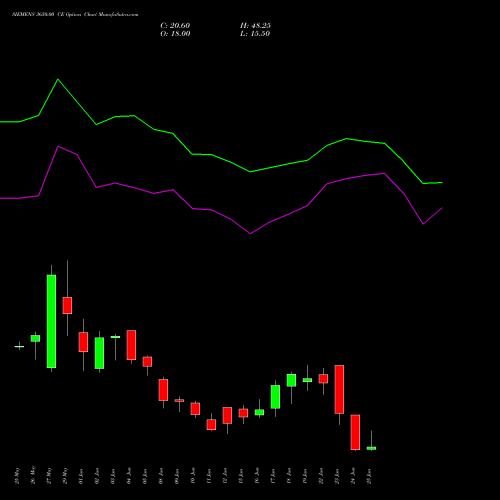Click the close value C: 20.60
Viewport: 500px width, 500px height.
(x=175, y=26)
